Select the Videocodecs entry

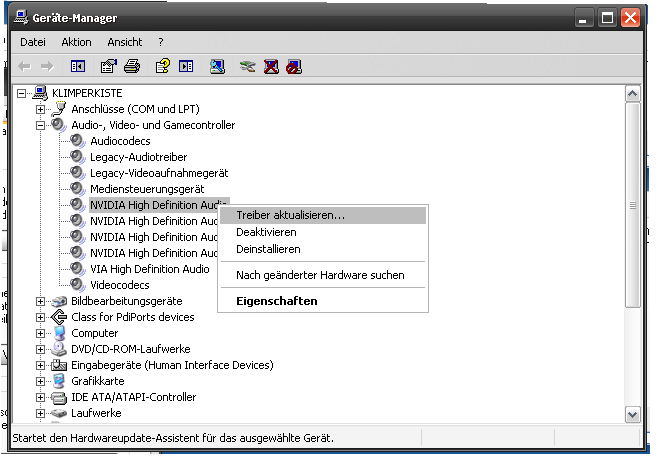[x=120, y=285]
